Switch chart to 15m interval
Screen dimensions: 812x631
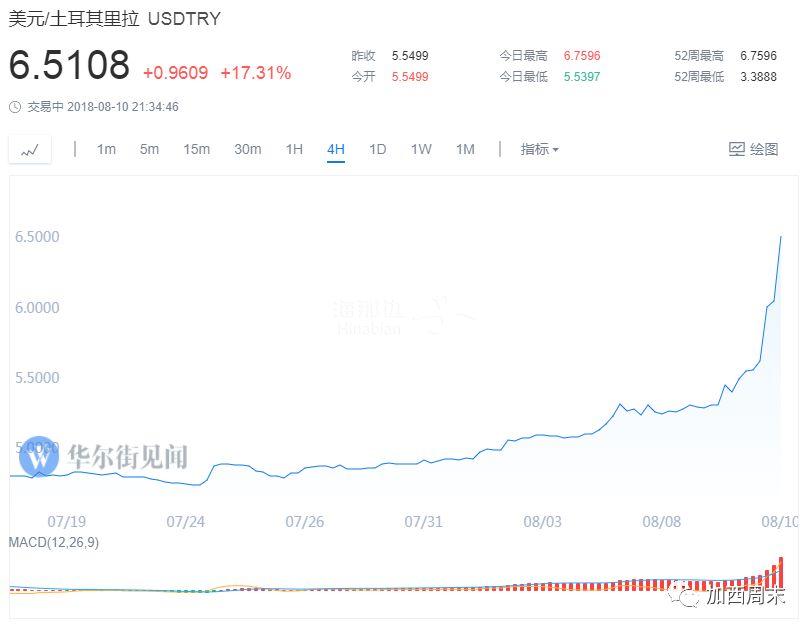196,150
